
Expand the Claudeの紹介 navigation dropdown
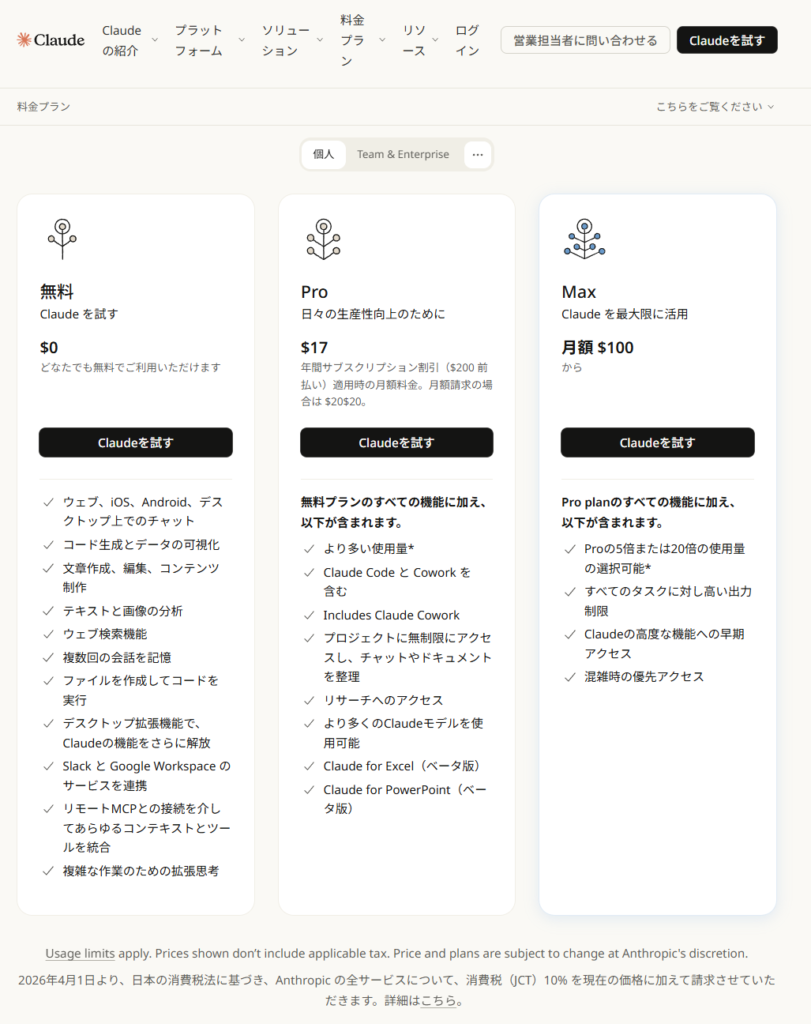coord(129,40)
